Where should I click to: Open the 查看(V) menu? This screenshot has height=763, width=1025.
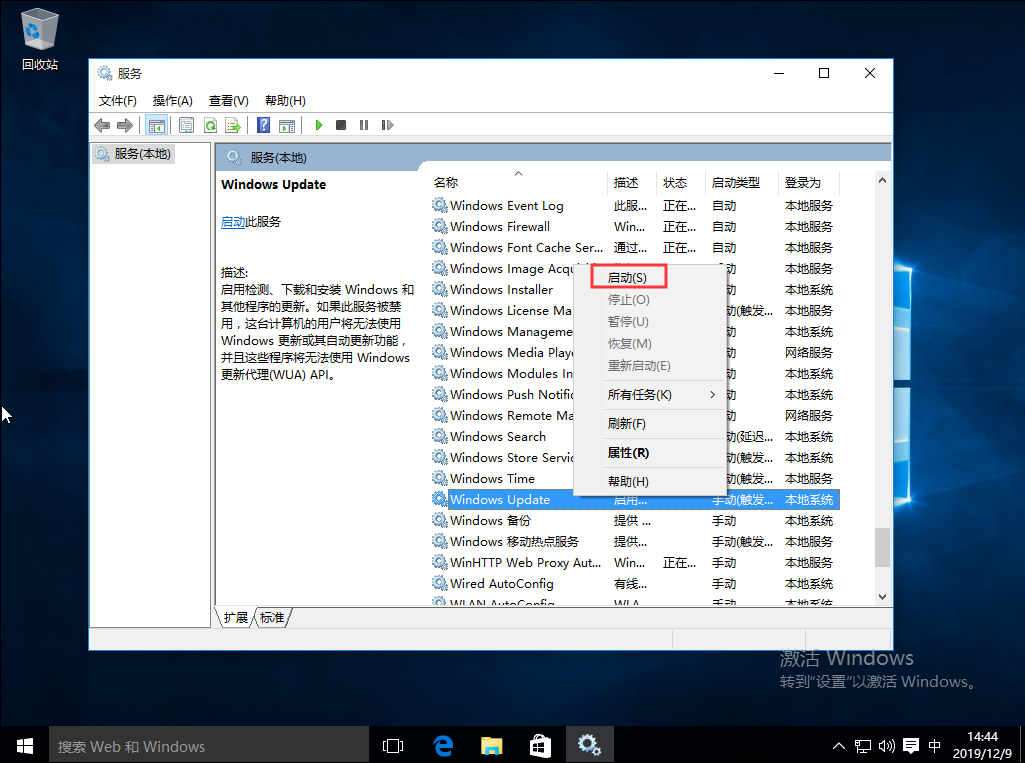coord(228,100)
